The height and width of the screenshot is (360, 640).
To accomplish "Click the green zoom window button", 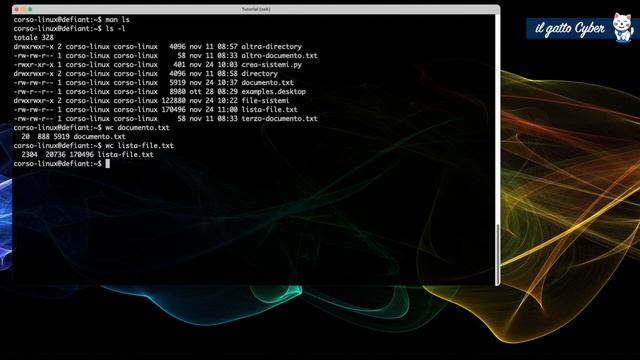I will 30,9.
